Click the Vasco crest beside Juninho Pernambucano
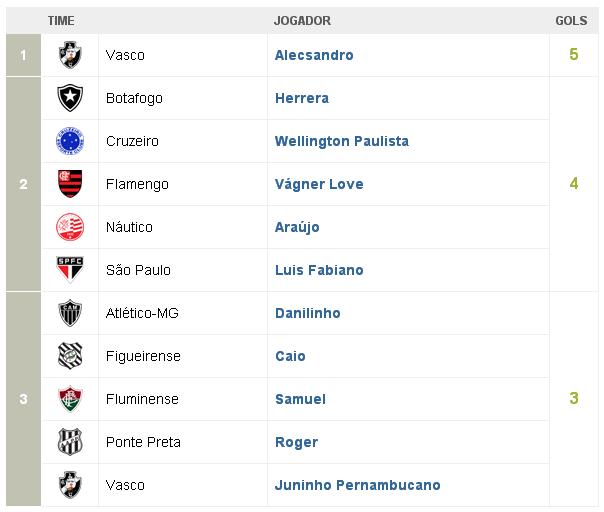 click(70, 485)
